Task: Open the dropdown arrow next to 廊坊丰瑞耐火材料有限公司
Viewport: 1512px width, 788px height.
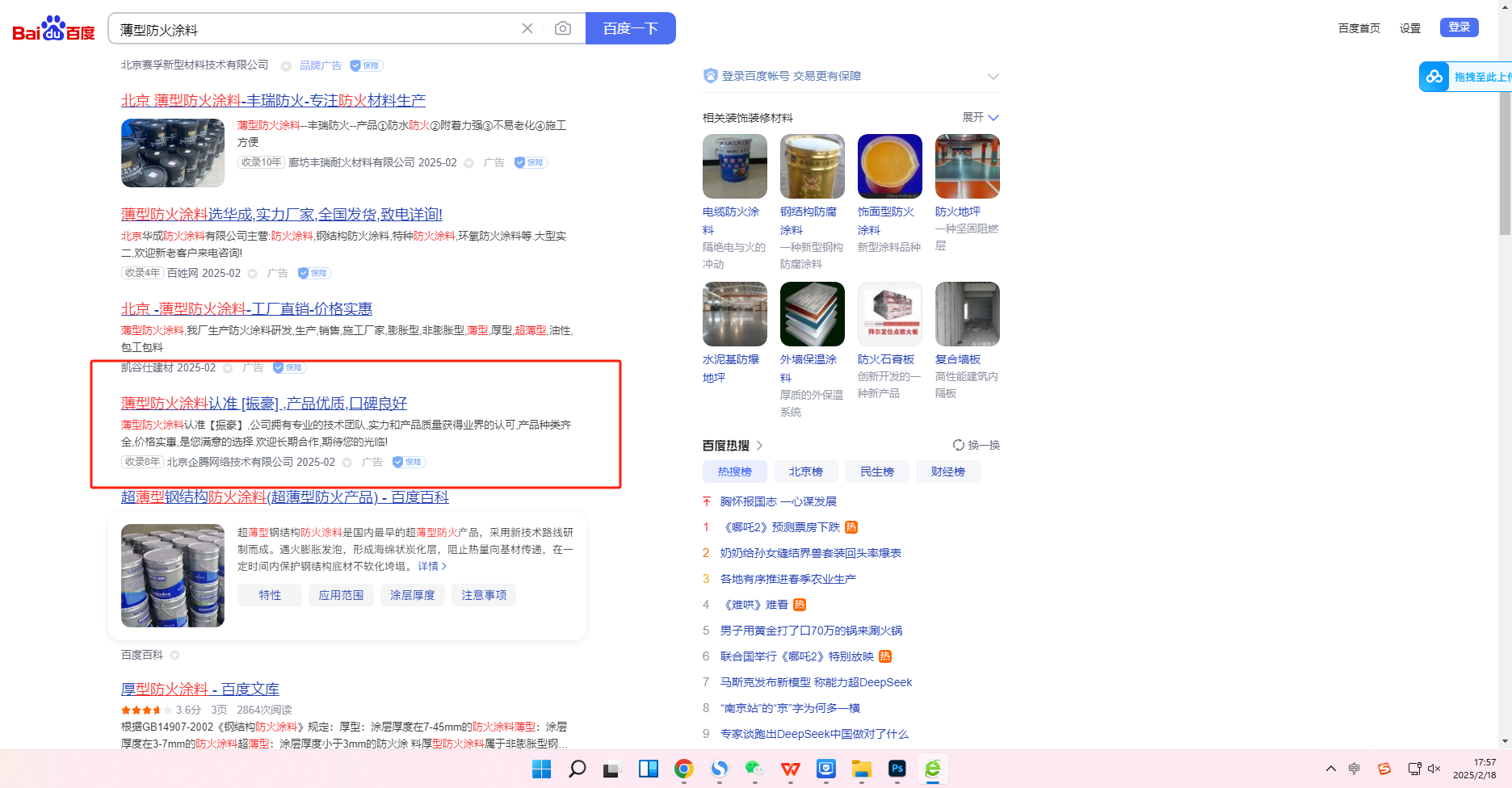Action: click(x=468, y=163)
